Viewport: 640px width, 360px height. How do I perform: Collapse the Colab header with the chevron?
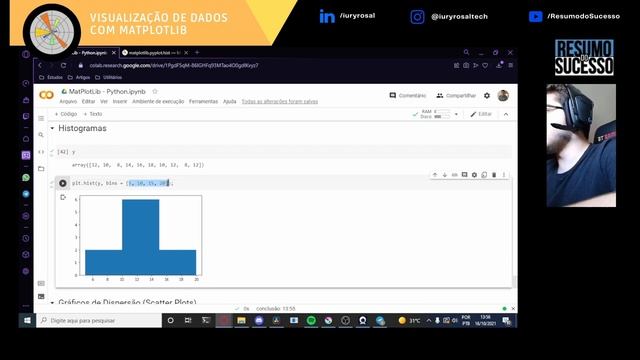(506, 114)
